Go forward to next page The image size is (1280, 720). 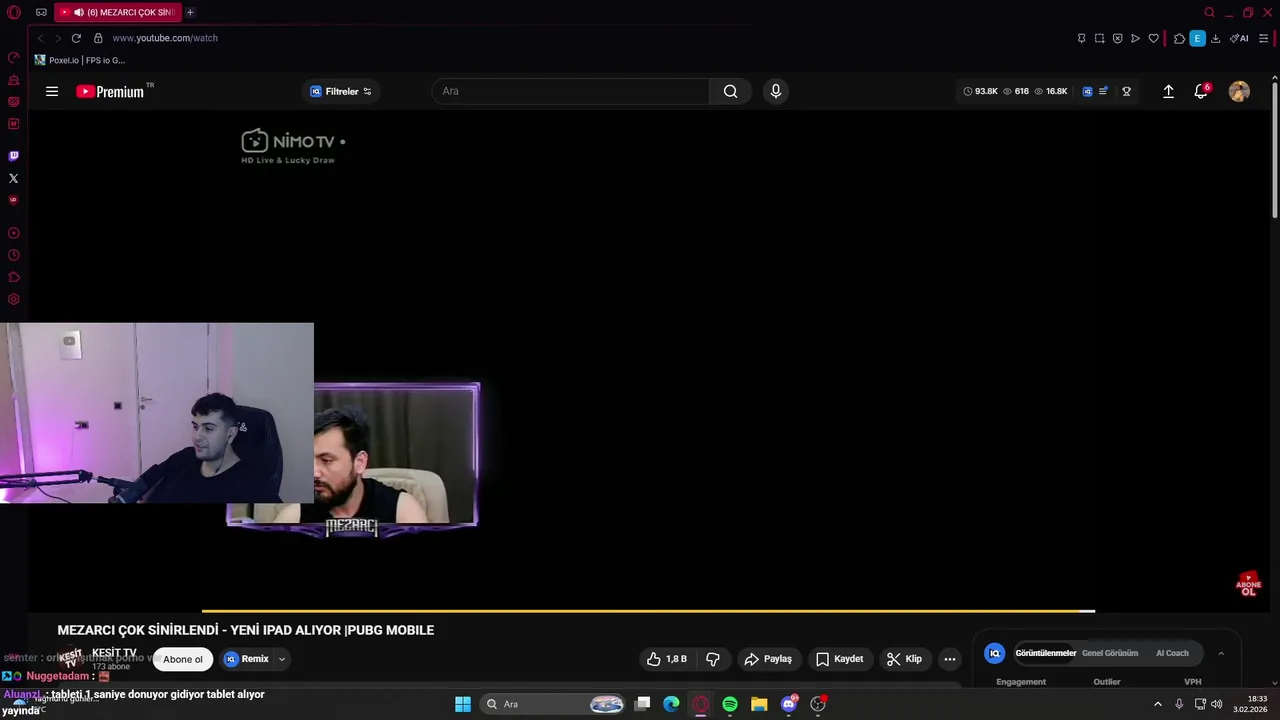tap(58, 38)
